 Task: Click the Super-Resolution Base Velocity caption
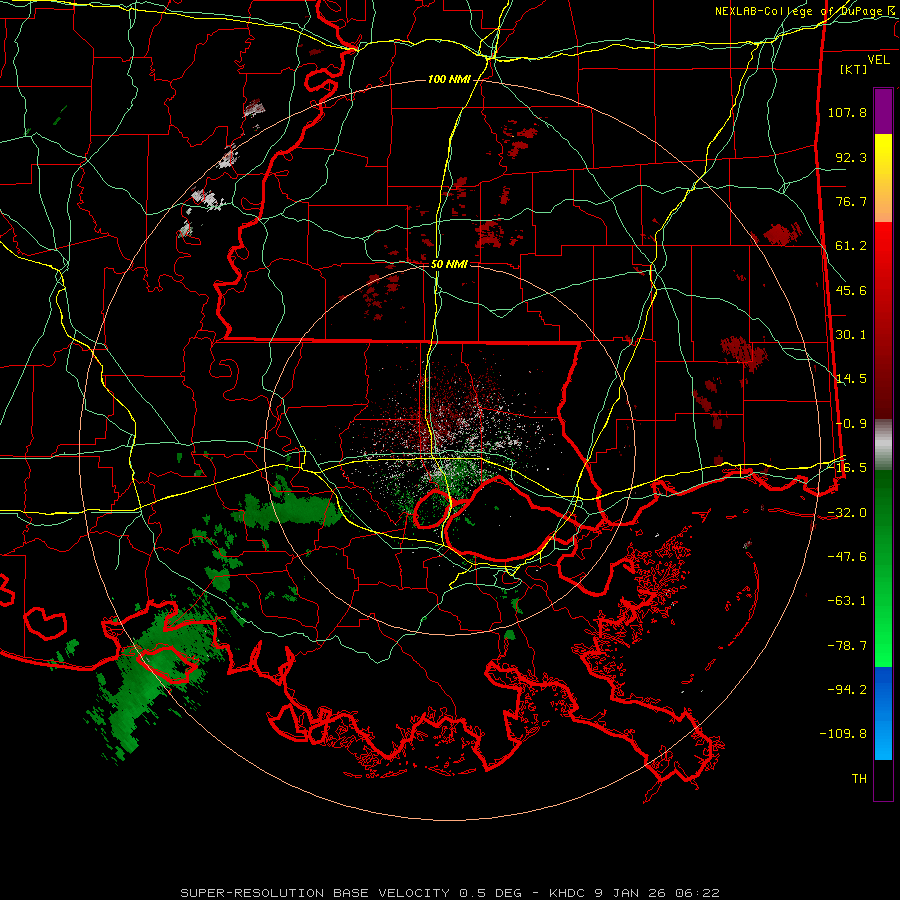[x=450, y=893]
